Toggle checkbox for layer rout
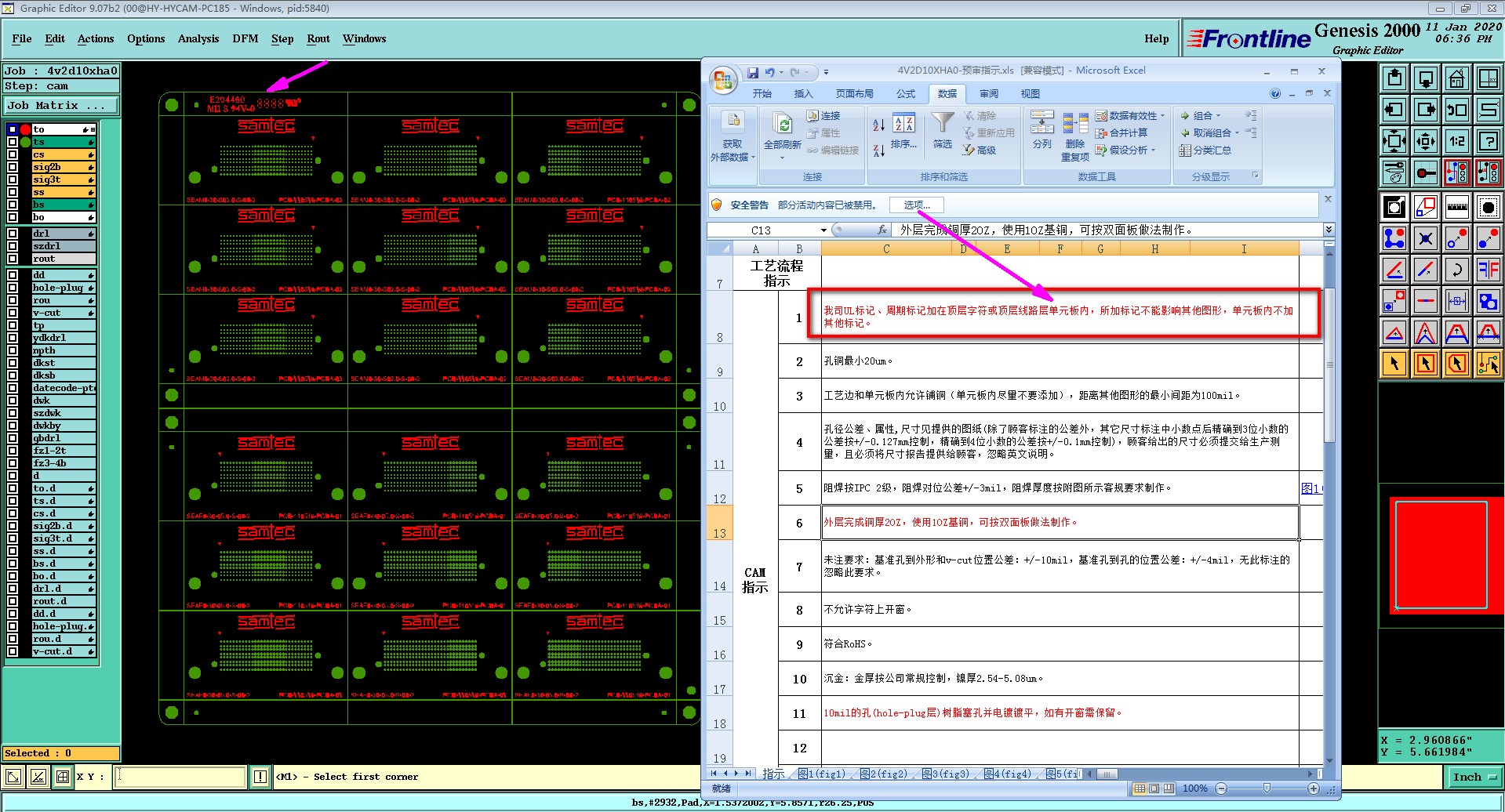Image resolution: width=1505 pixels, height=812 pixels. pyautogui.click(x=13, y=259)
